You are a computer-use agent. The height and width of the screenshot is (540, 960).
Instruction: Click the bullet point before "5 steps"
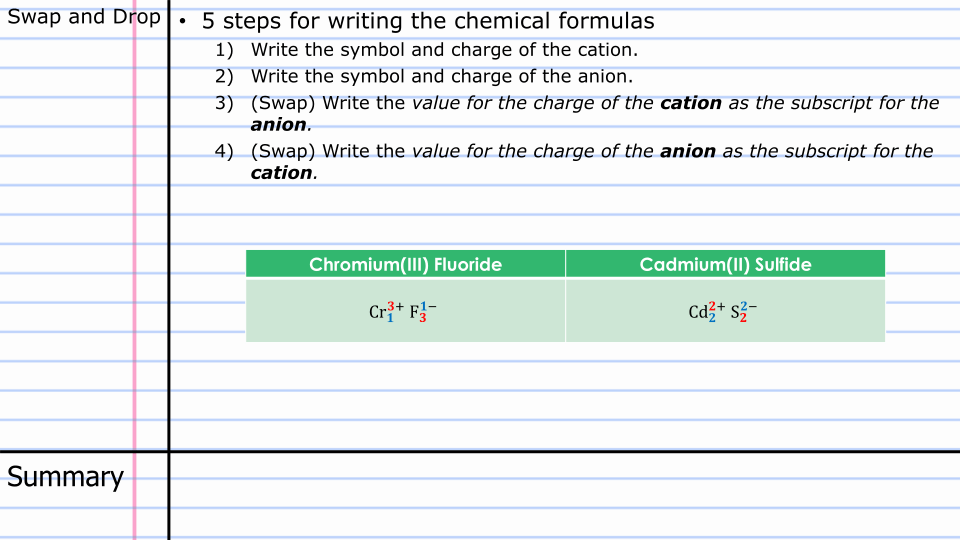[183, 21]
